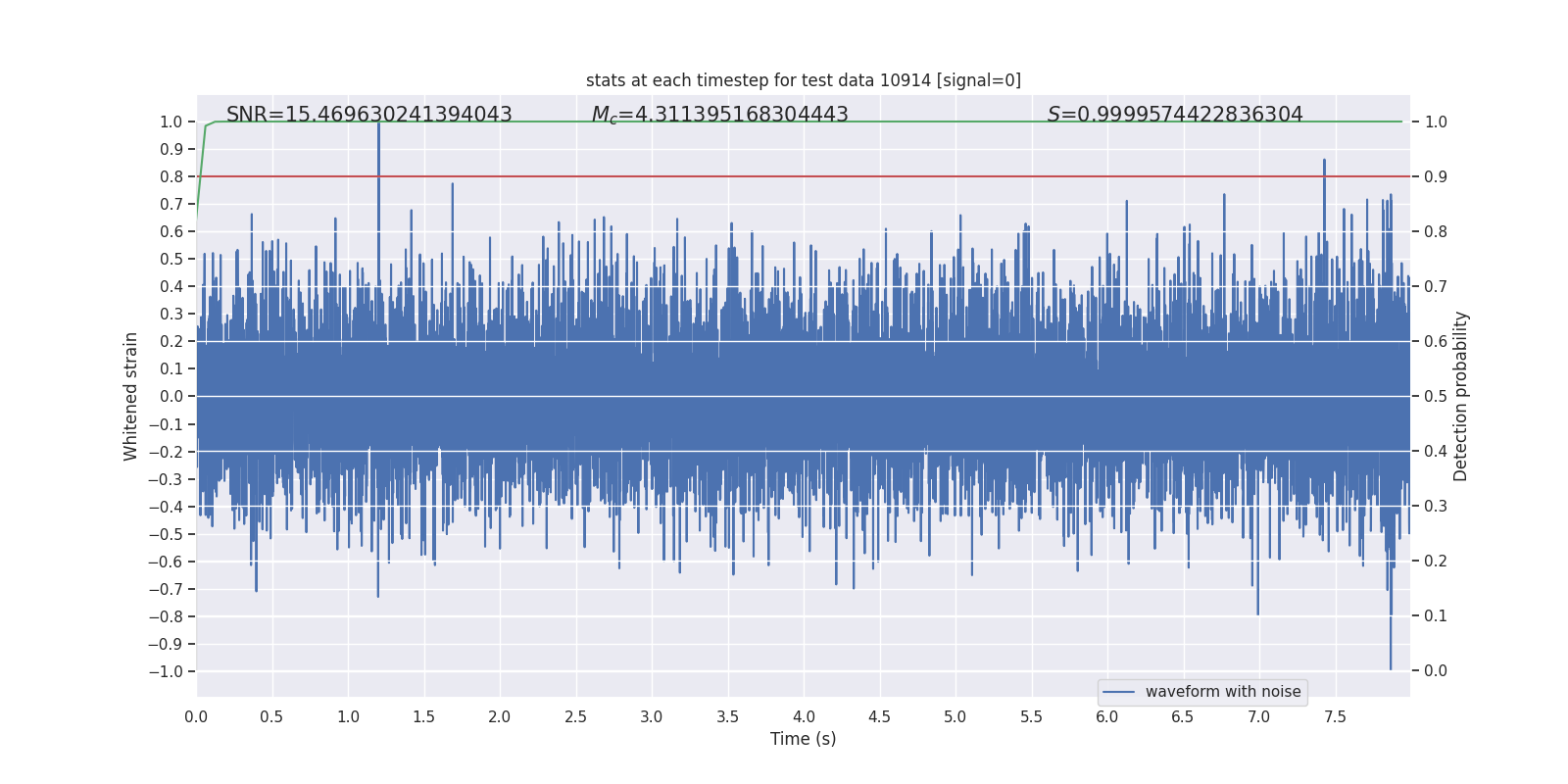This screenshot has width=1568, height=784.
Task: Click the 0.5 tick on the right probability axis
Action: [1435, 396]
